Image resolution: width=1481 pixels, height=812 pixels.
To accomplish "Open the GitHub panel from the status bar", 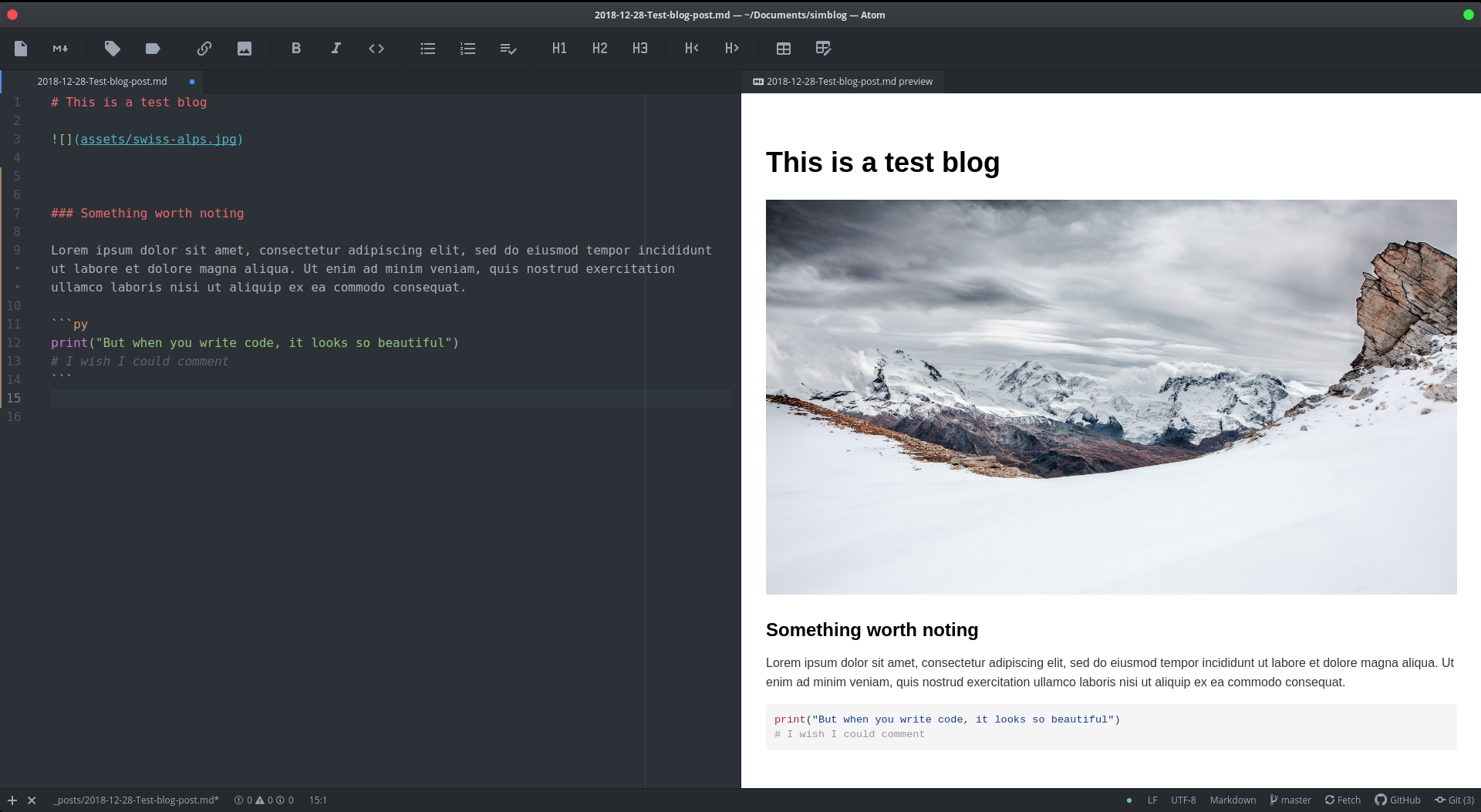I will [1398, 800].
